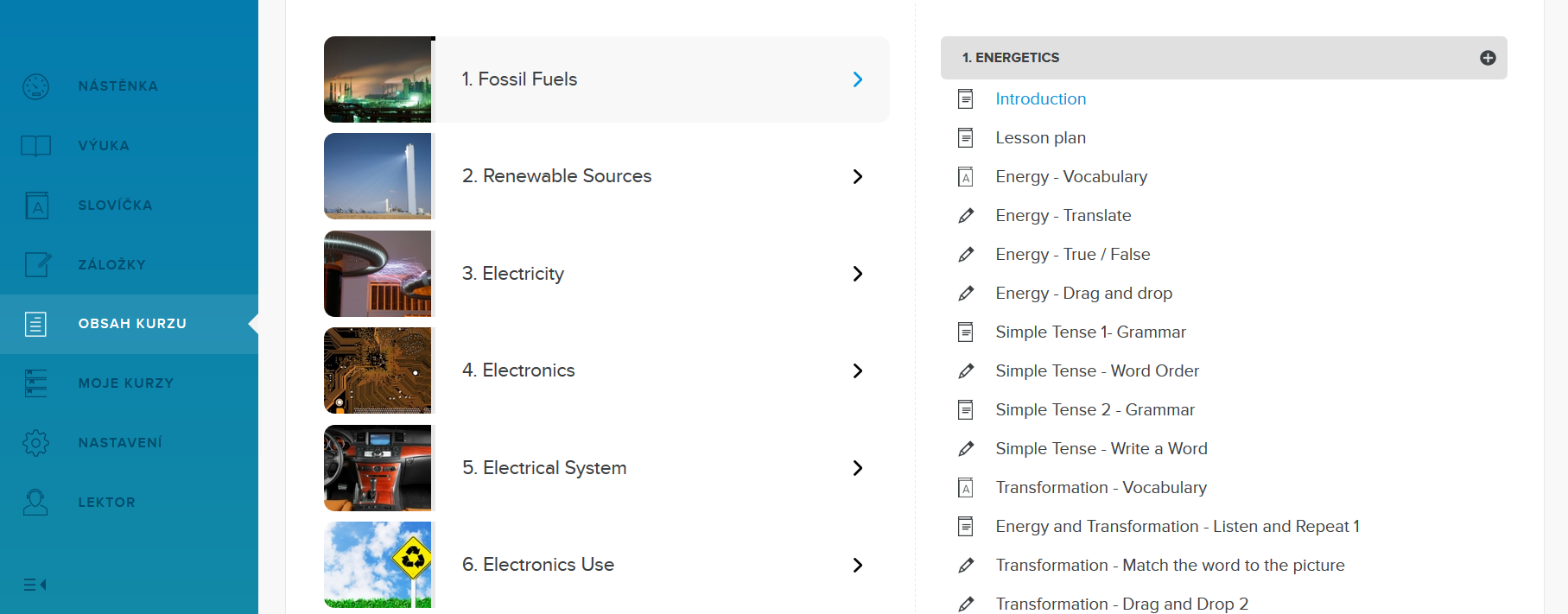Click pencil icon beside Energy - Translate
The width and height of the screenshot is (1568, 614).
tap(966, 216)
